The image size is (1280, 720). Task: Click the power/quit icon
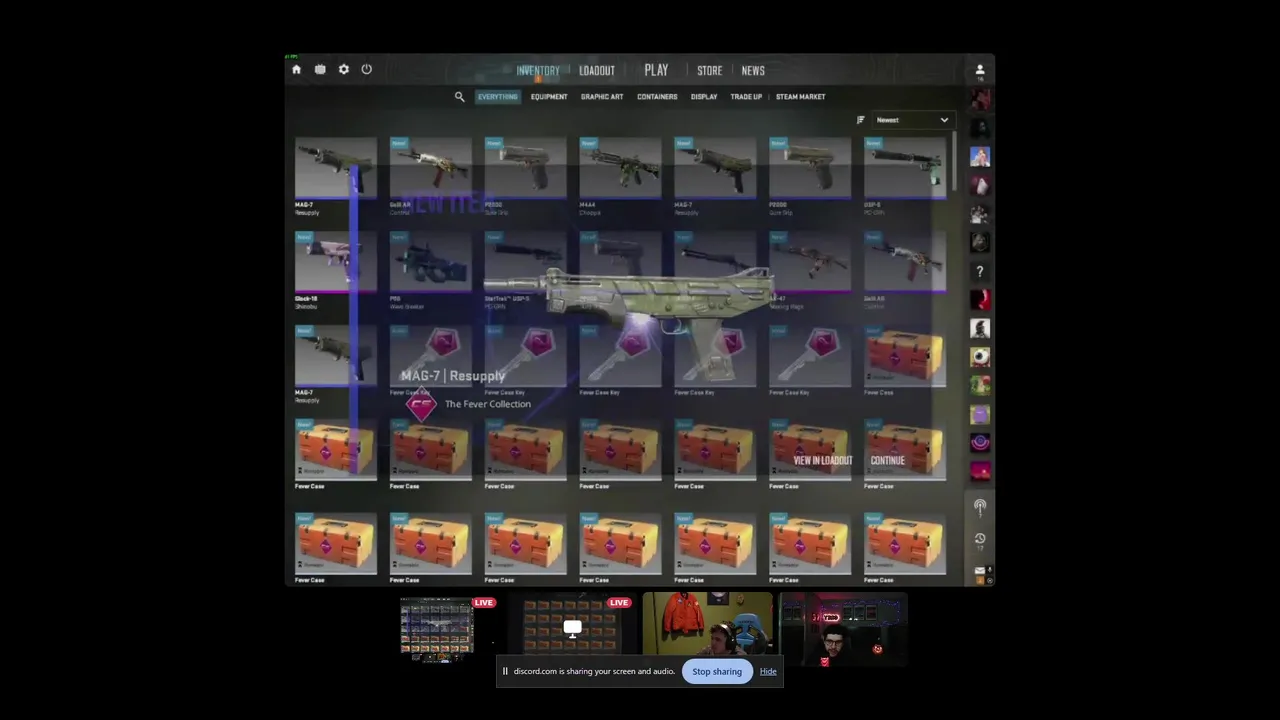pyautogui.click(x=366, y=70)
